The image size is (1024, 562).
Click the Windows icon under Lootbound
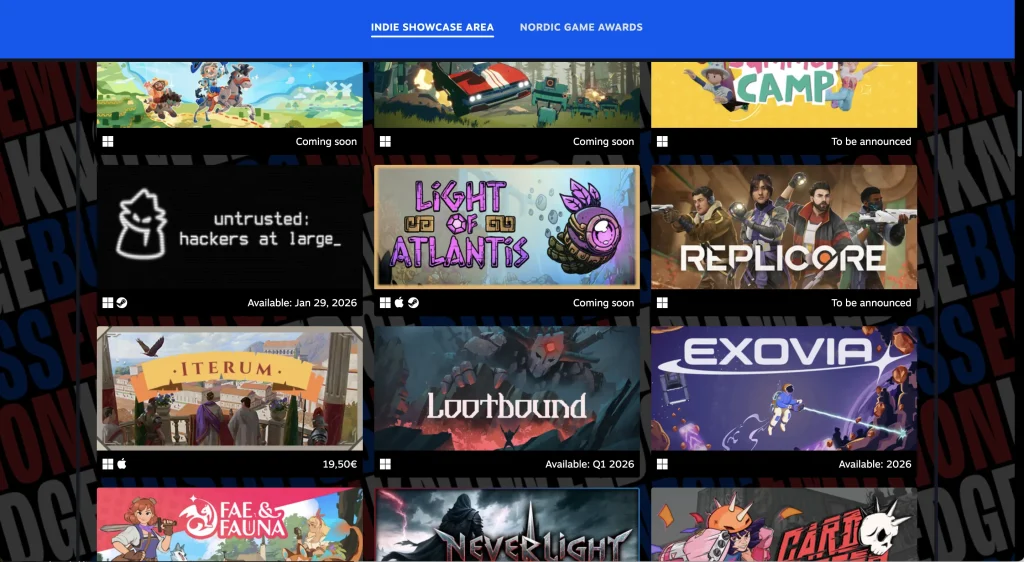coord(385,464)
